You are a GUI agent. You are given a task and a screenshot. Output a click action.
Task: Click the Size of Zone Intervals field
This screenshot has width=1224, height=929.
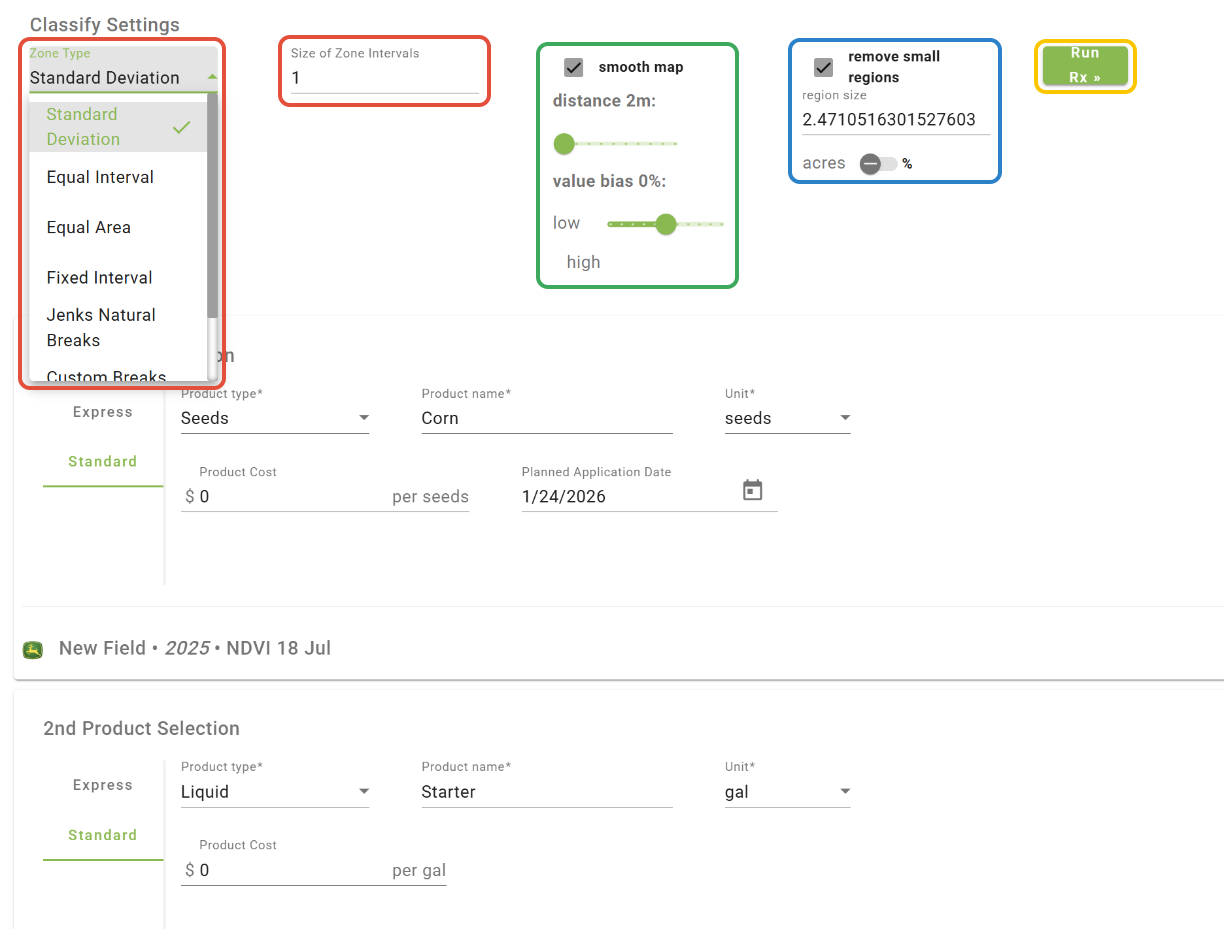point(384,78)
